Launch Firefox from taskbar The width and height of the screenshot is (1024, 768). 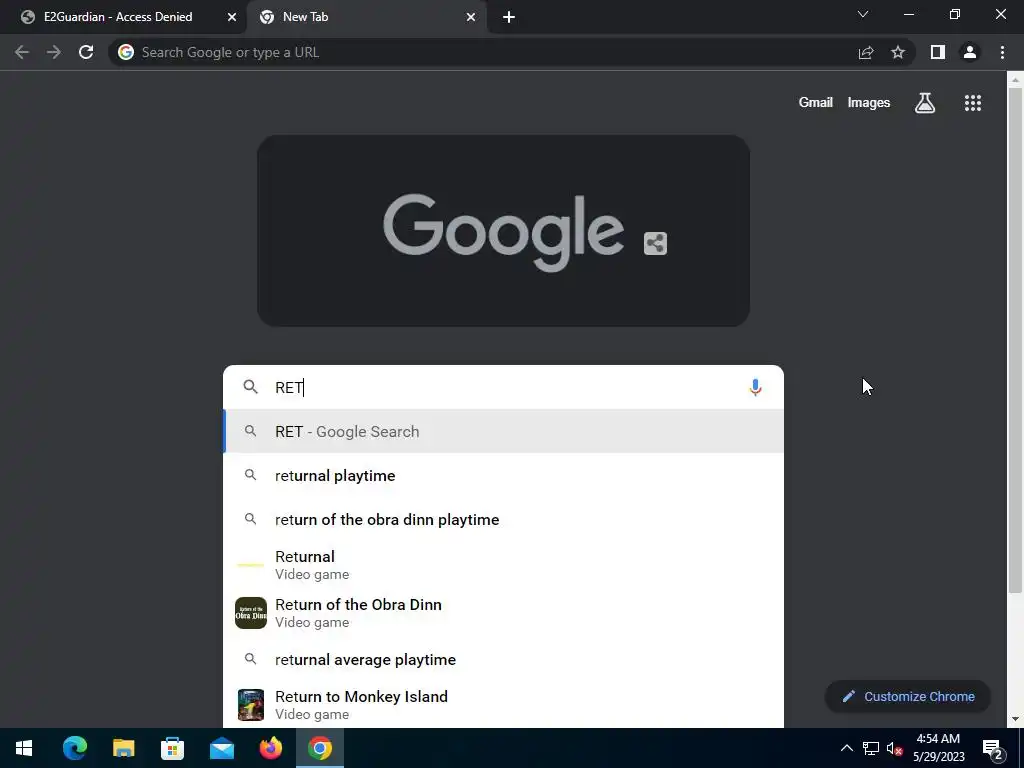pos(271,748)
